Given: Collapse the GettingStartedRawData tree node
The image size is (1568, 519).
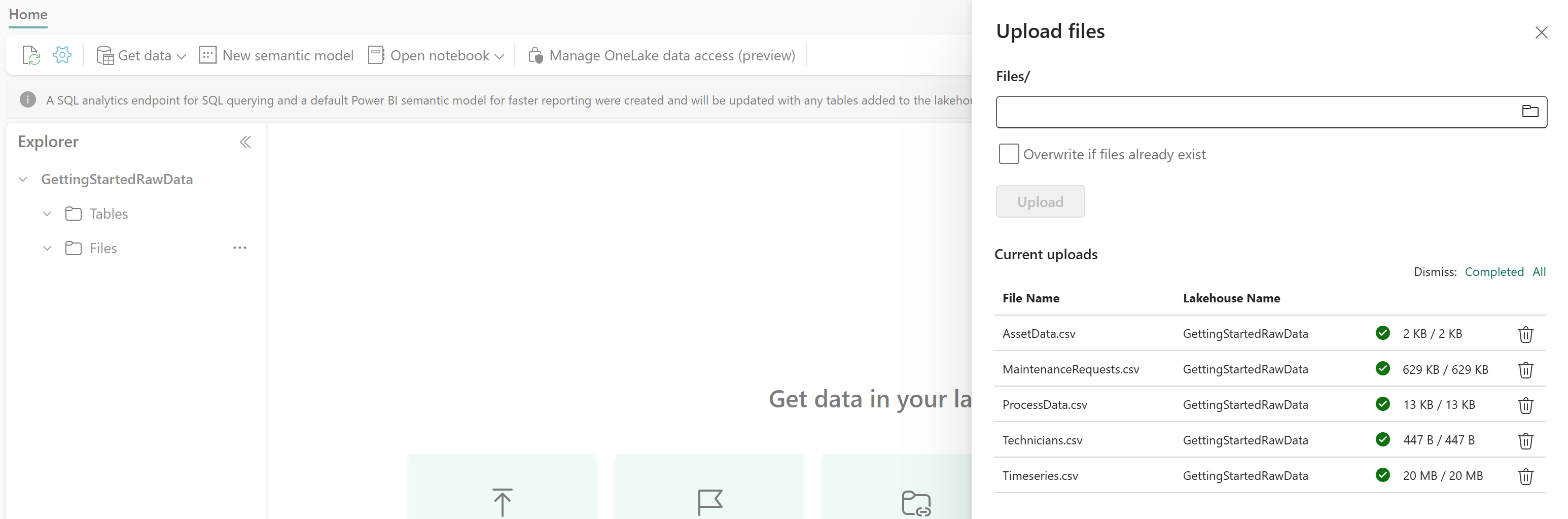Looking at the screenshot, I should point(23,179).
